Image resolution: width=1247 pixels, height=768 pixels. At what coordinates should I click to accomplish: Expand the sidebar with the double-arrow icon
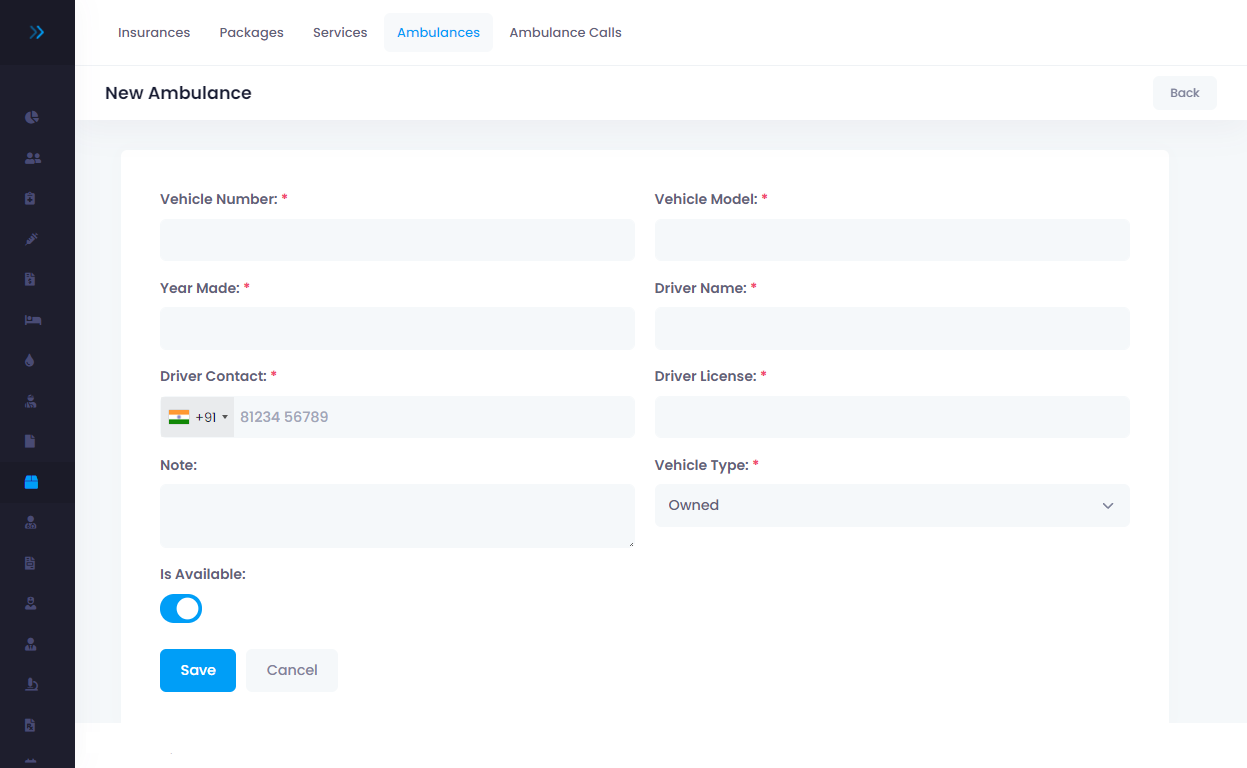point(37,32)
